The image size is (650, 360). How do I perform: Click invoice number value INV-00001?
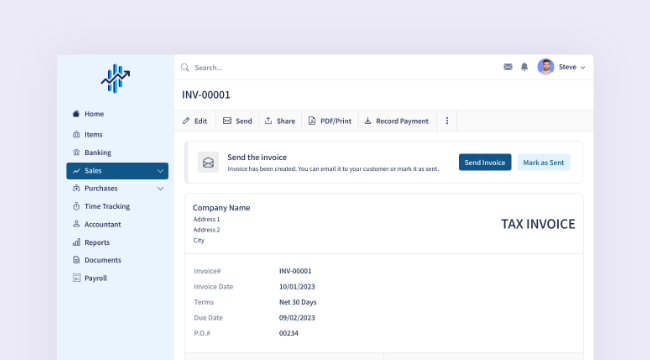point(295,271)
